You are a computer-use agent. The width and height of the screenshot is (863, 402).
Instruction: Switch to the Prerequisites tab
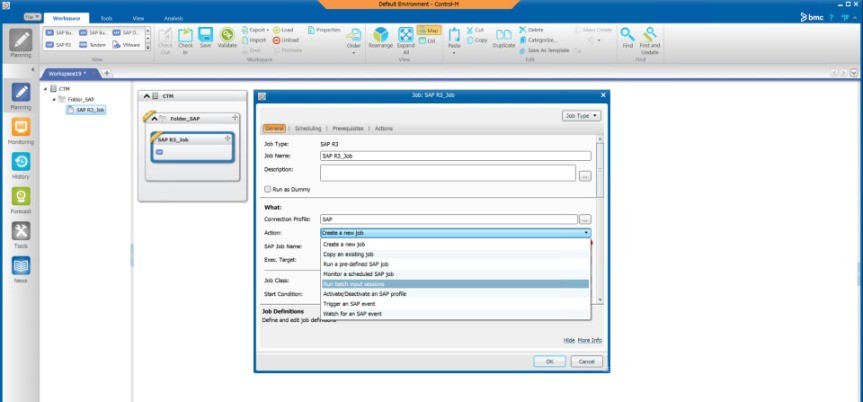click(348, 128)
